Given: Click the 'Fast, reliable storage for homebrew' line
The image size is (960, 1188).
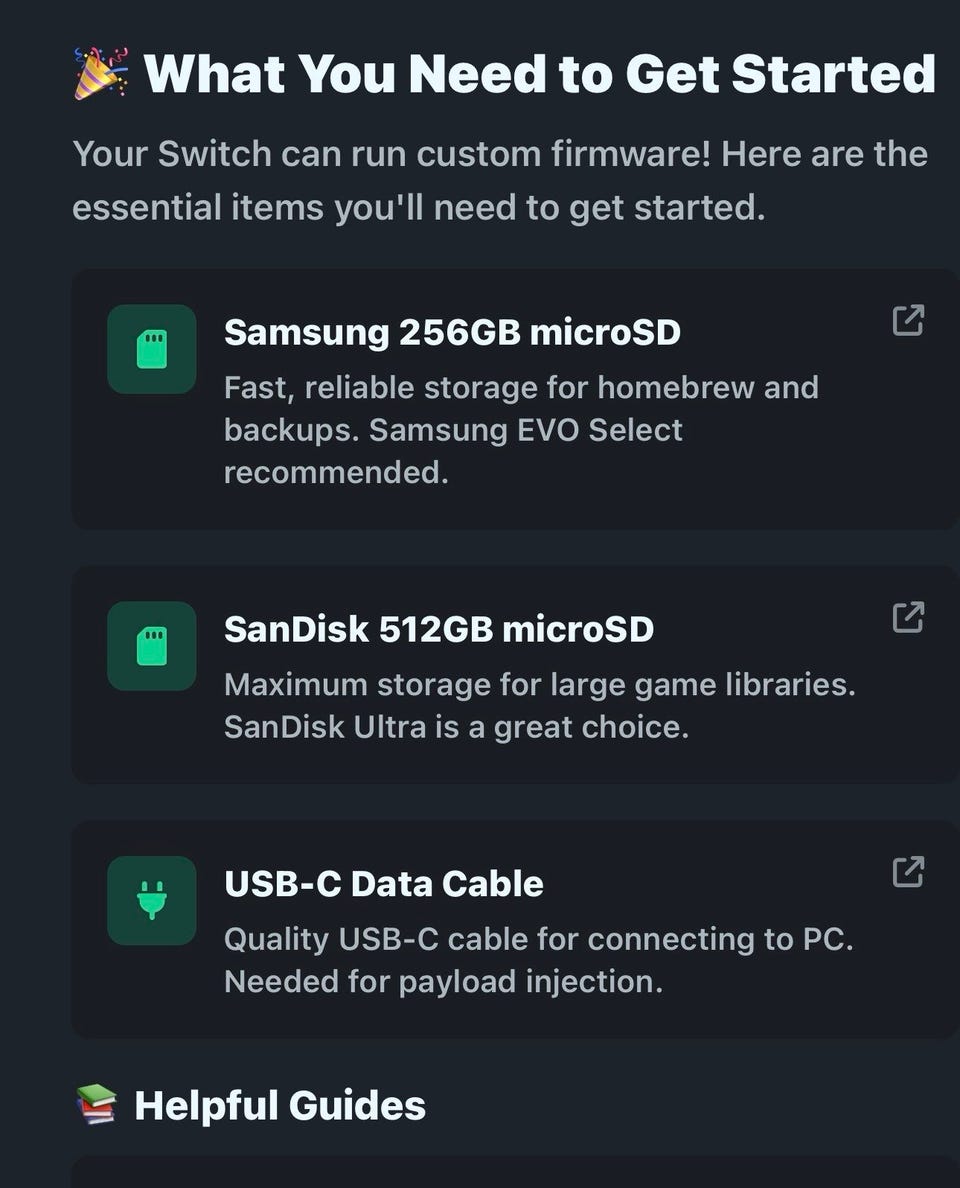Looking at the screenshot, I should pyautogui.click(x=521, y=387).
